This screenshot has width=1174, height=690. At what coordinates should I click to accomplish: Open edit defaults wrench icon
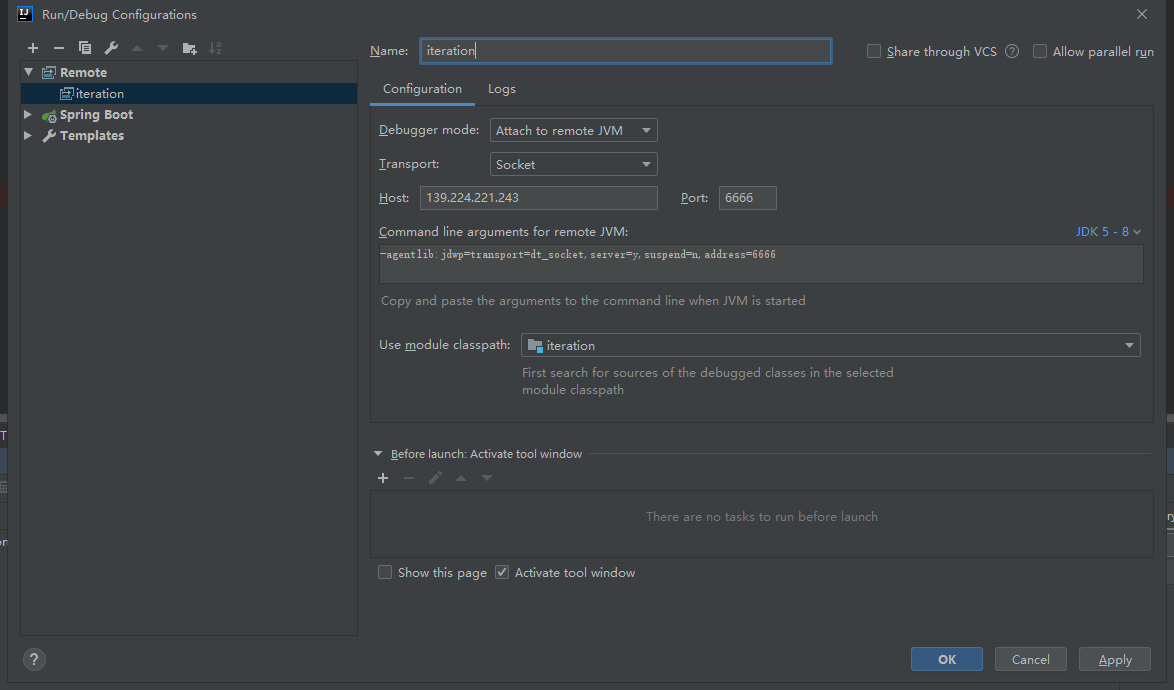(111, 48)
